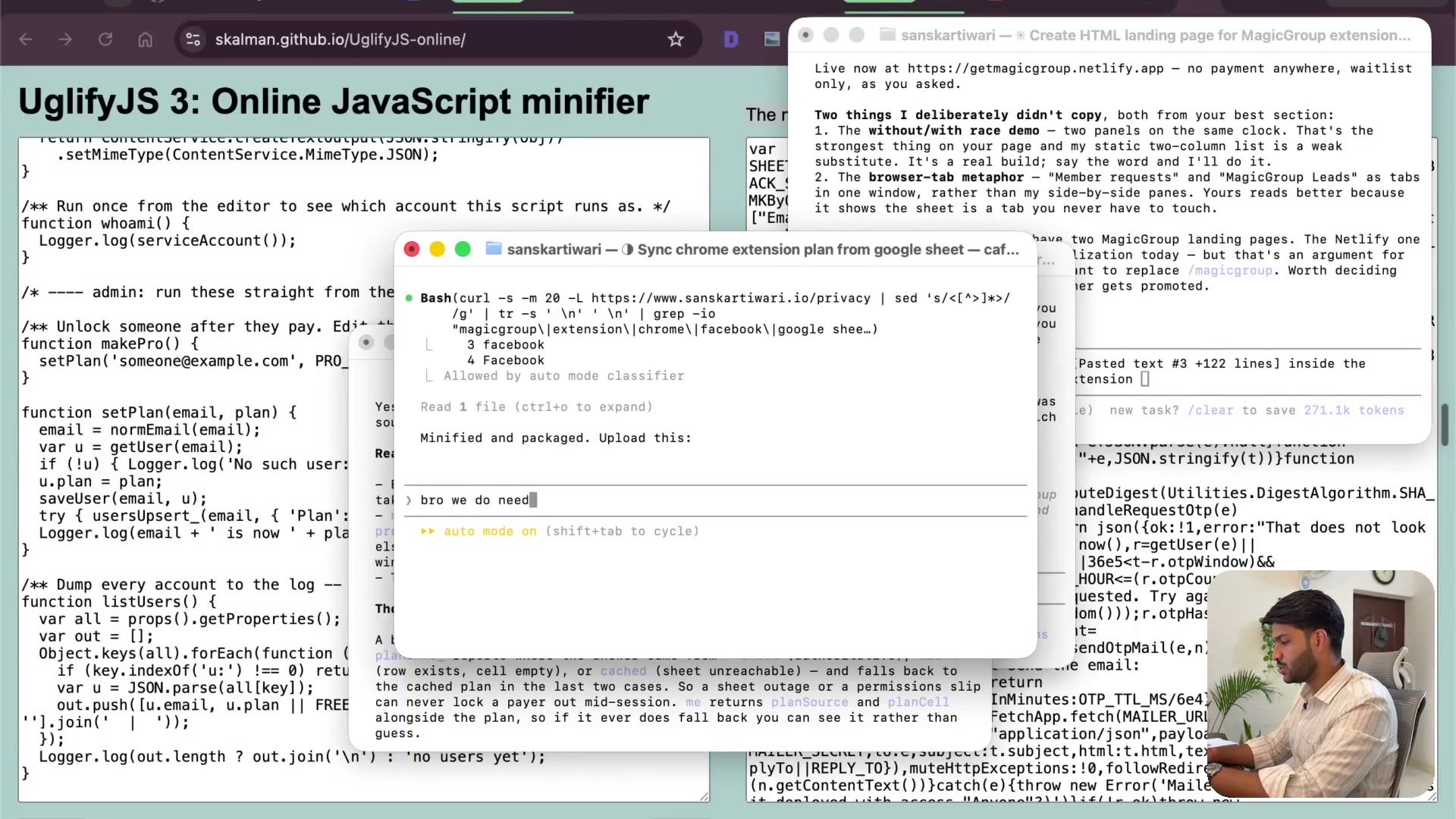Go back using the browser back arrow
The width and height of the screenshot is (1456, 819).
[26, 39]
